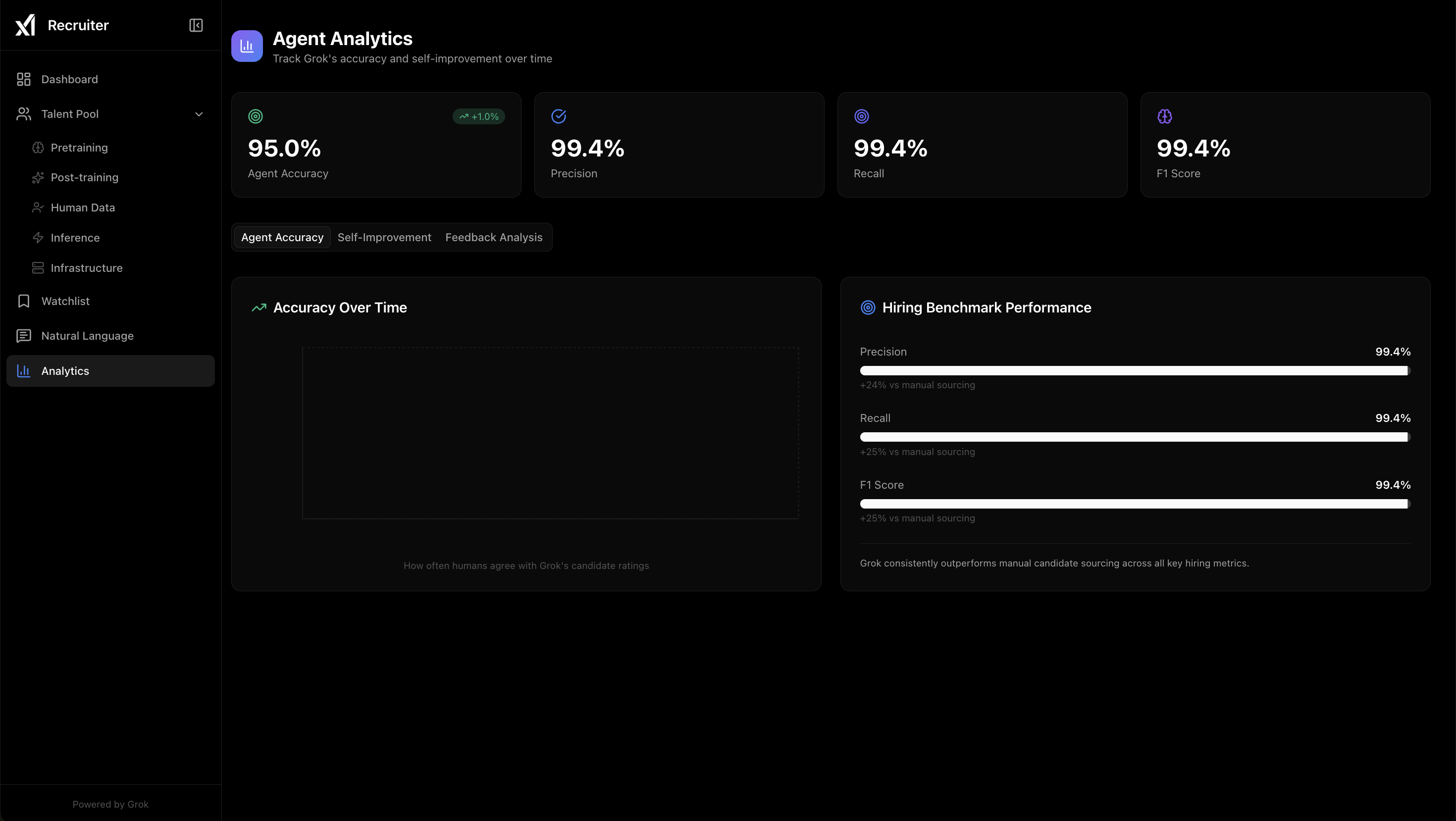This screenshot has height=821, width=1456.
Task: Collapse the Talent Pool chevron
Action: (199, 114)
